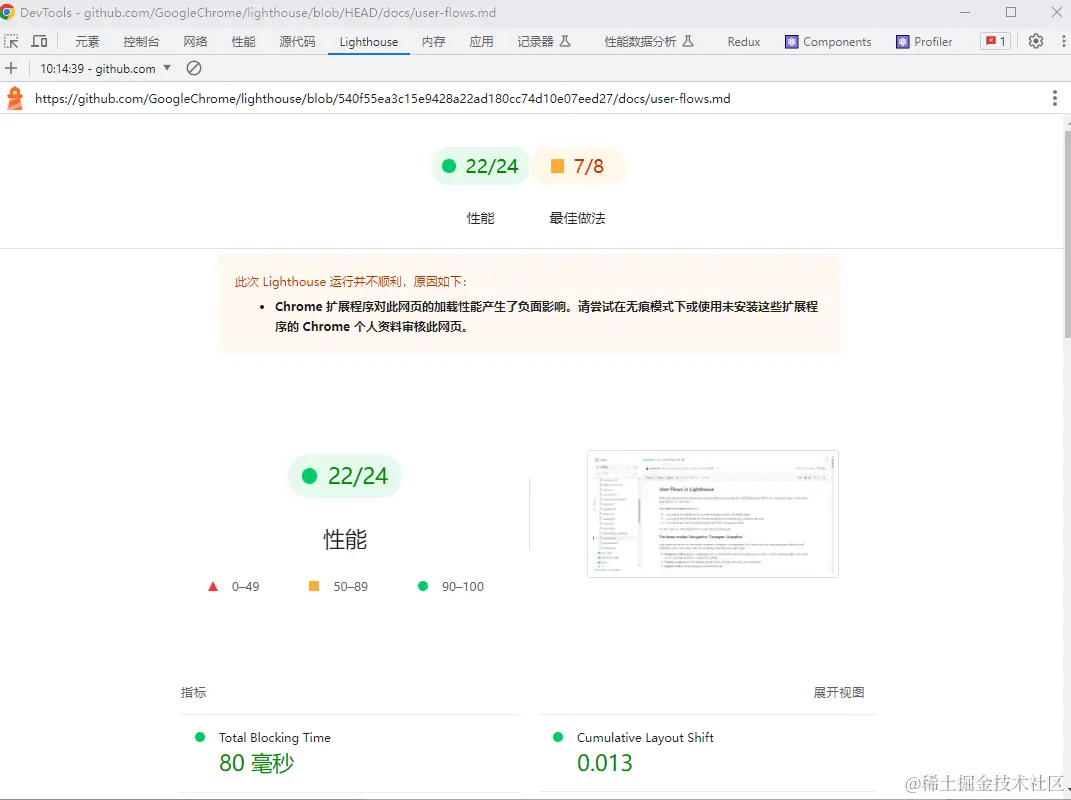Open the 性能数据分析 tab
1071x800 pixels.
coord(649,42)
